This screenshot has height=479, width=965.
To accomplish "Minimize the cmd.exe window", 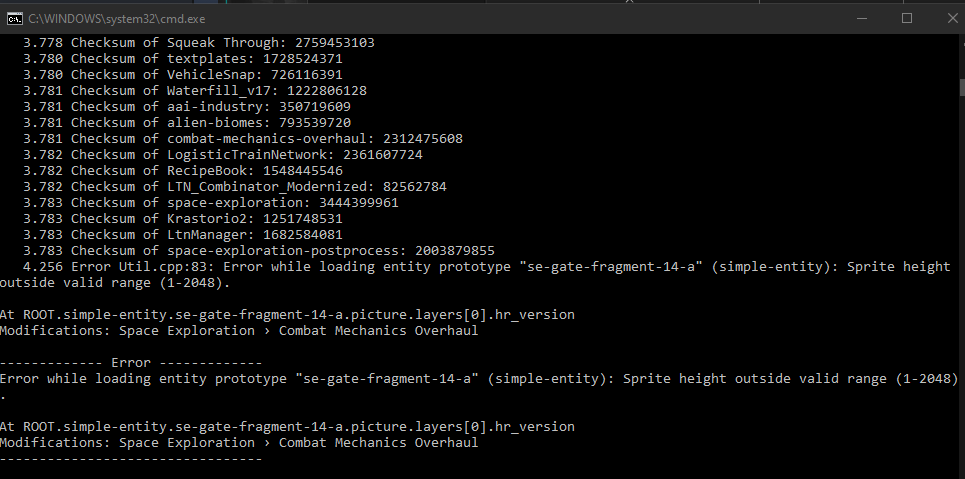I will 862,18.
